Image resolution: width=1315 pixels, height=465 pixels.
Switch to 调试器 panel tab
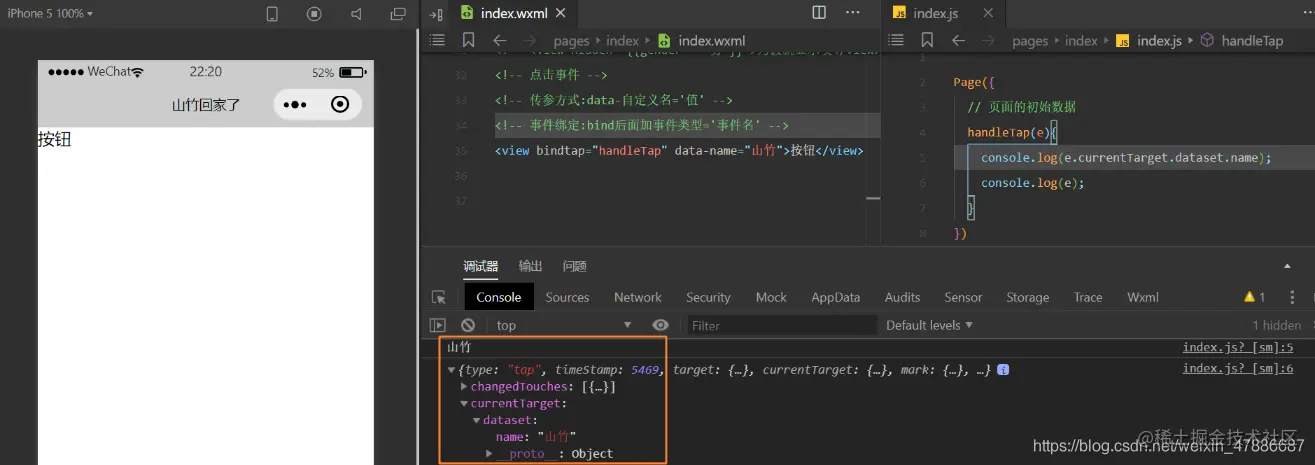pos(481,266)
